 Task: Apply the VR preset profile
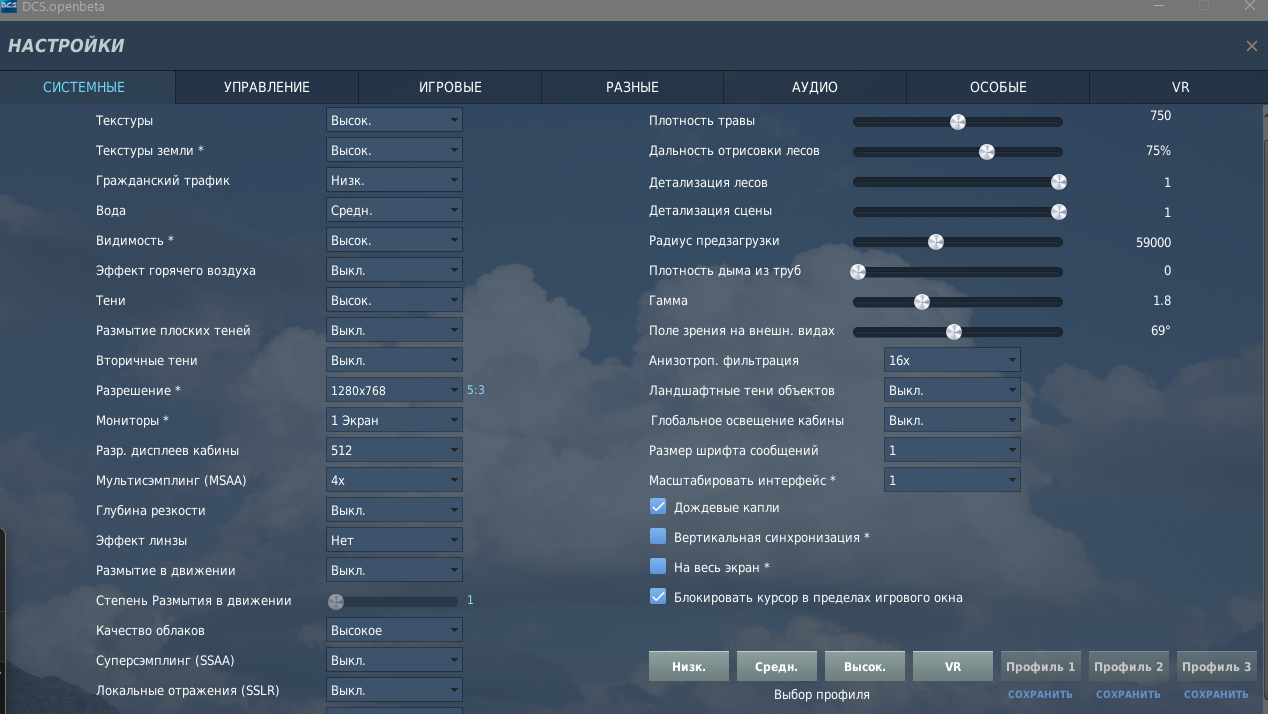[953, 666]
